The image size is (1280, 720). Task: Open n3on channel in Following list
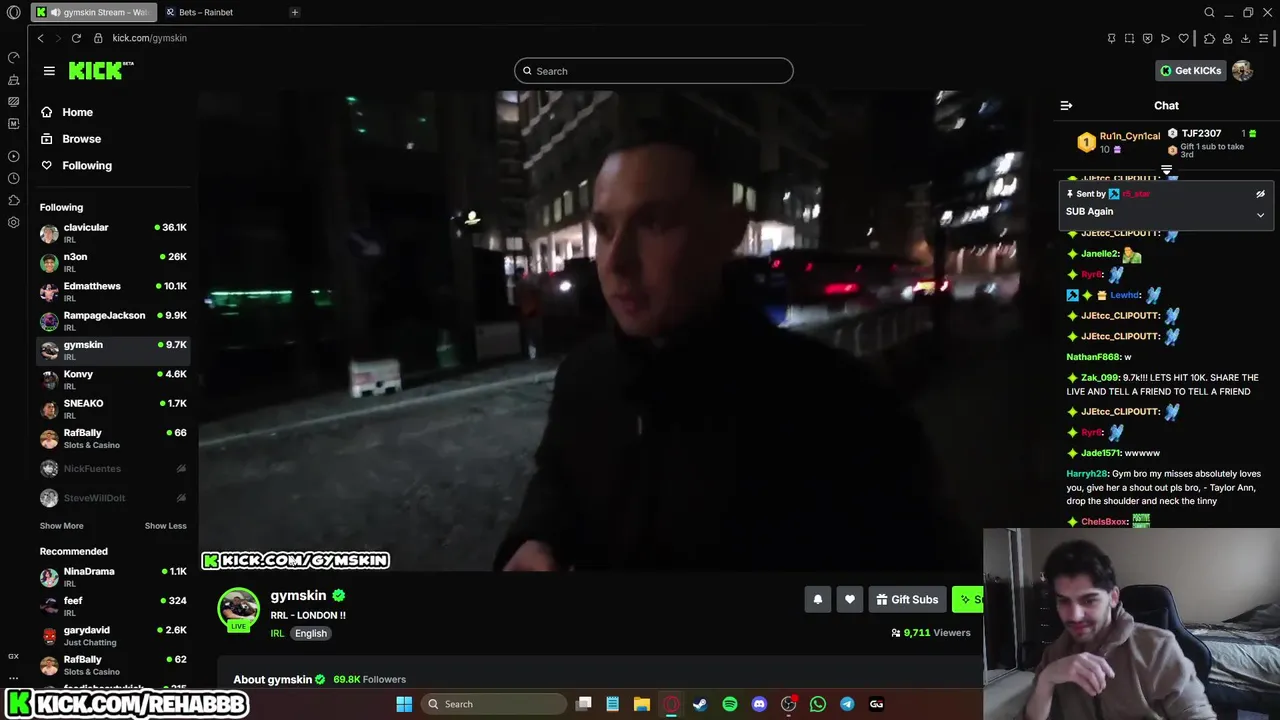pos(113,262)
